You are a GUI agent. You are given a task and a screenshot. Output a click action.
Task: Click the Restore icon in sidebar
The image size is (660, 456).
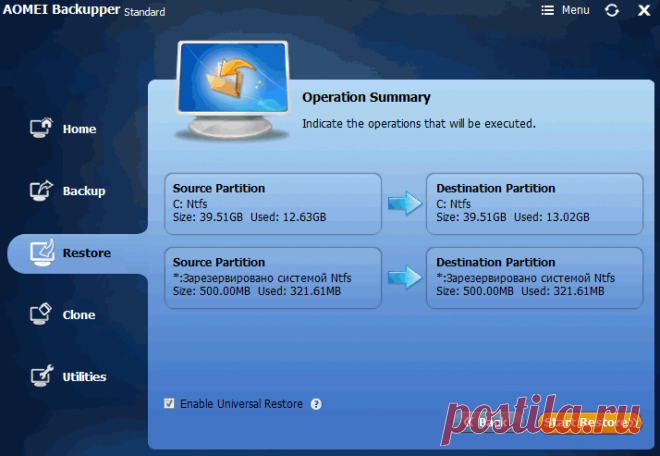point(41,252)
